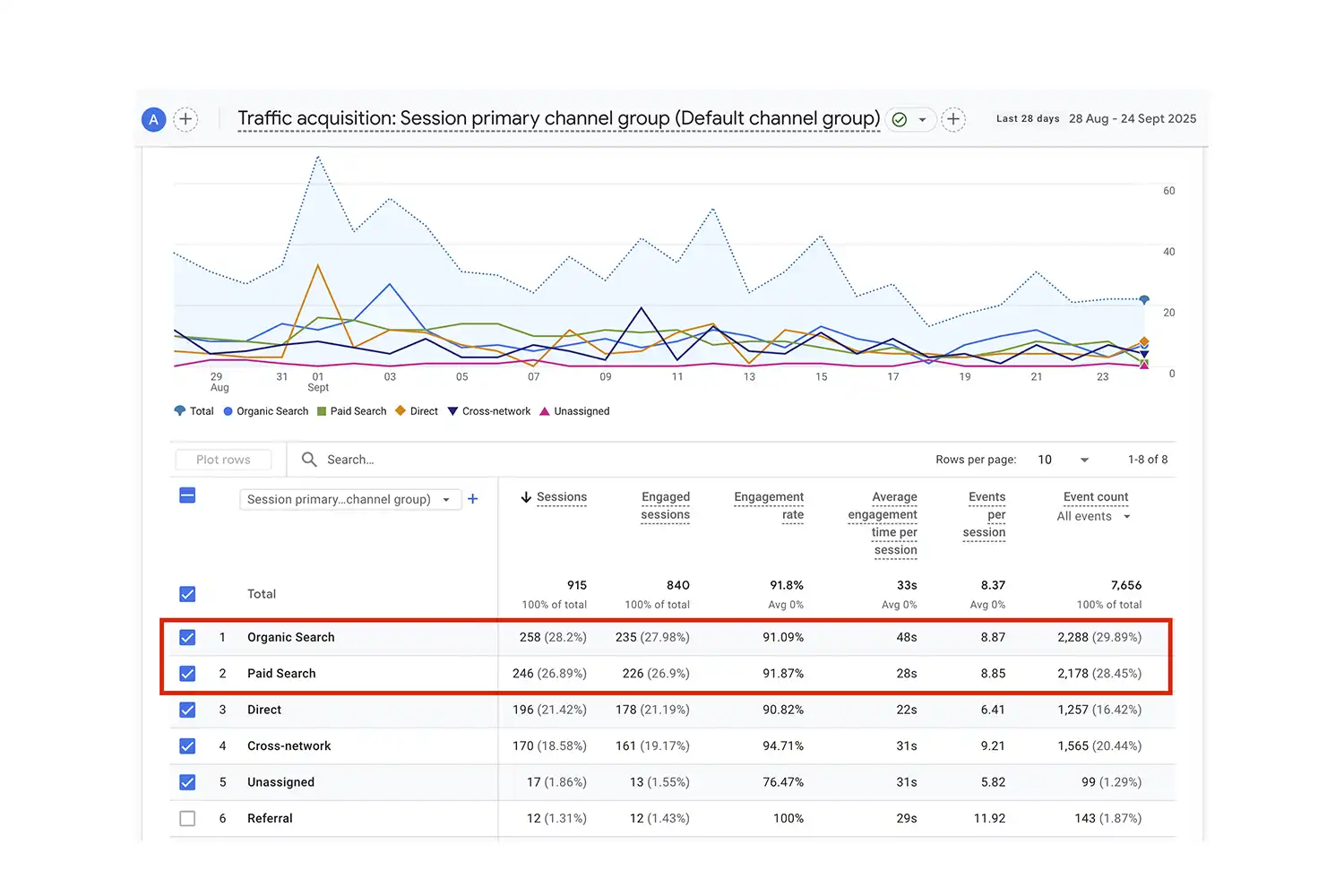The width and height of the screenshot is (1344, 896).
Task: Click the report title to edit it
Action: (557, 118)
